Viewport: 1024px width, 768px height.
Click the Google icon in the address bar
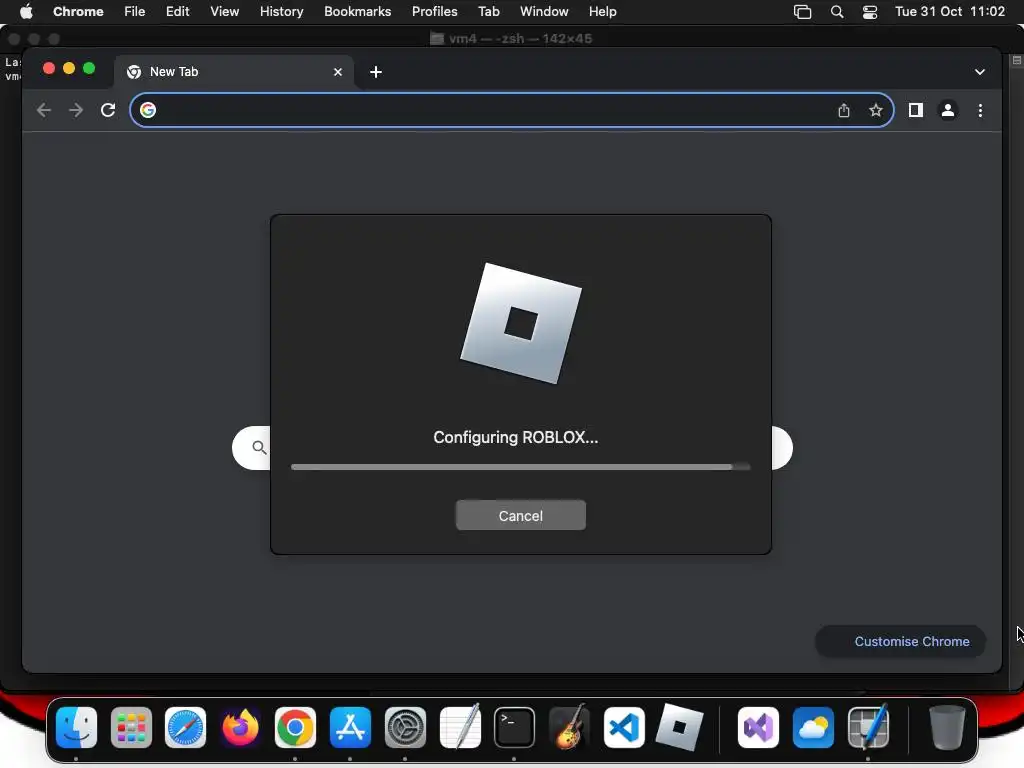[148, 110]
